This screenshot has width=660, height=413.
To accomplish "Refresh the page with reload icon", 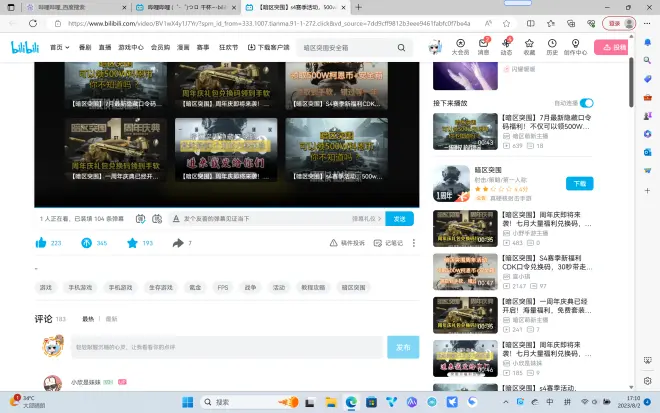I will tap(33, 24).
